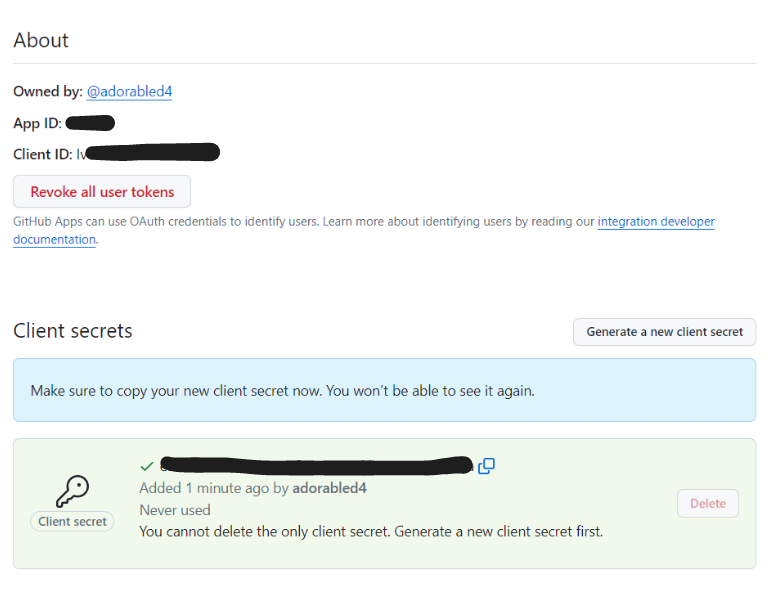Viewport: 783px width, 590px height.
Task: Click the Owned by label
Action: [47, 92]
